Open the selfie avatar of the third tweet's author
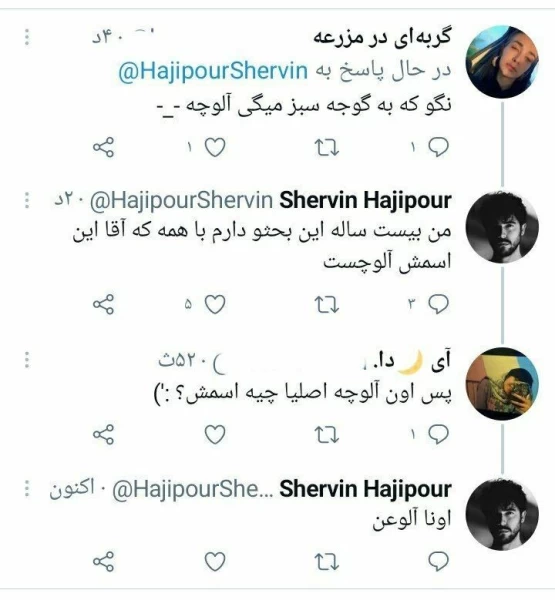The image size is (555, 600). [x=502, y=384]
